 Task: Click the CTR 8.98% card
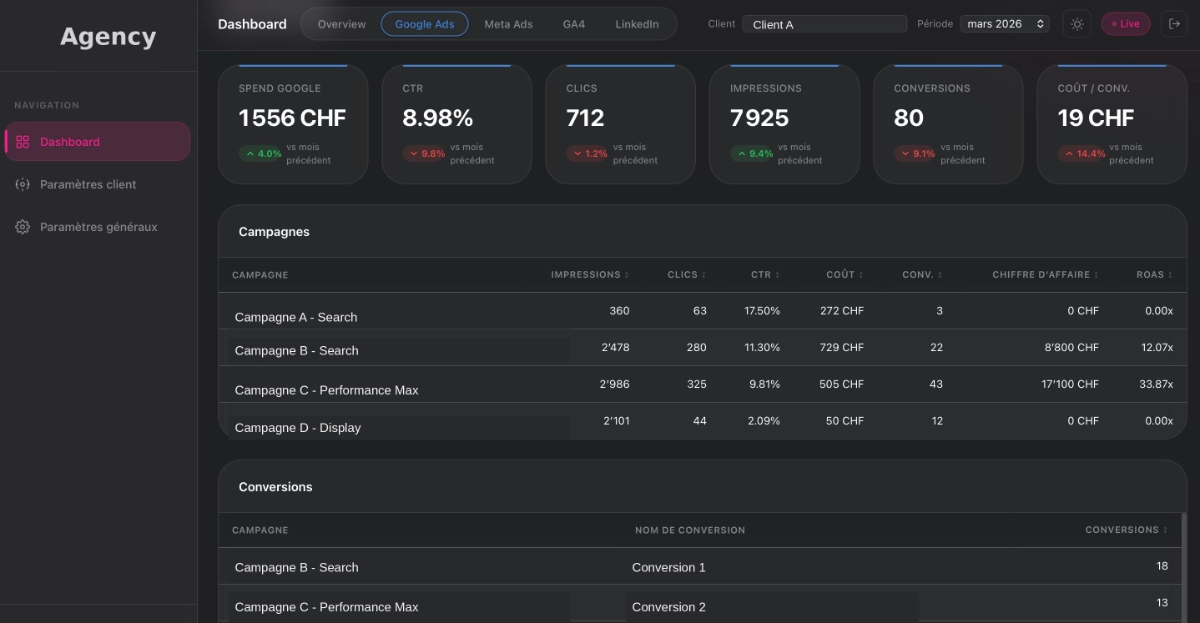point(457,124)
